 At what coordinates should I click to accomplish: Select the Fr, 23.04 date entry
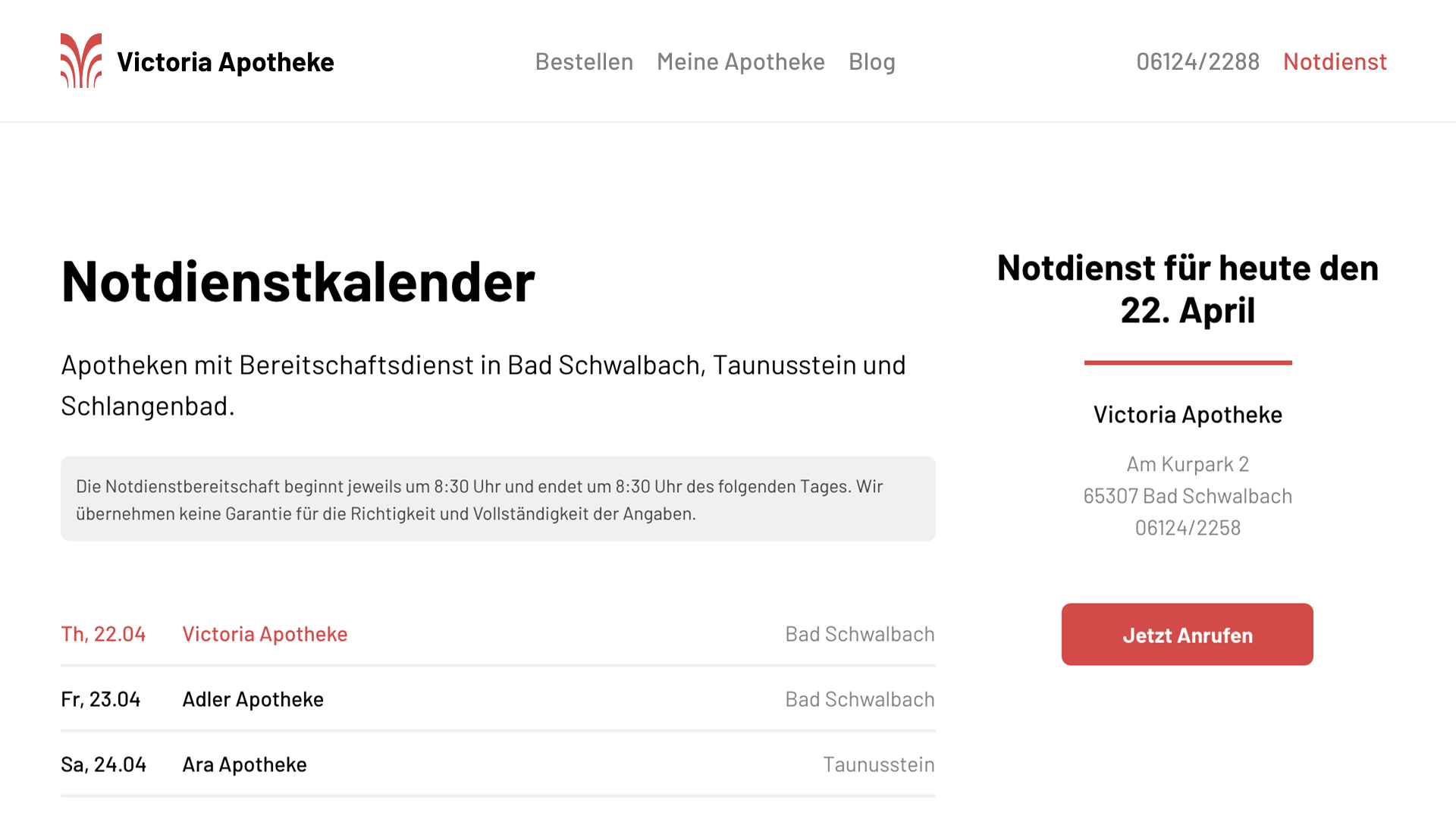tap(101, 699)
